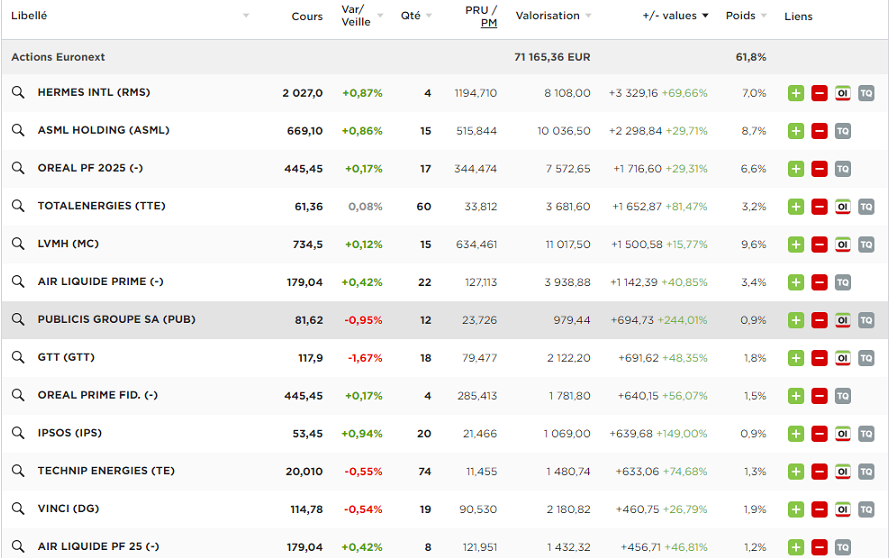
Task: Buy more ASML HOLDING with green plus
Action: point(796,131)
